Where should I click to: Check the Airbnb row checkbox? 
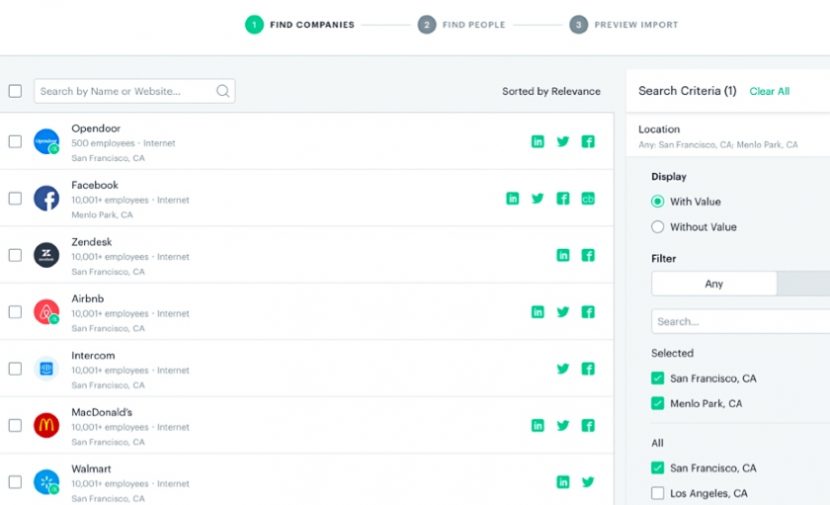(15, 312)
